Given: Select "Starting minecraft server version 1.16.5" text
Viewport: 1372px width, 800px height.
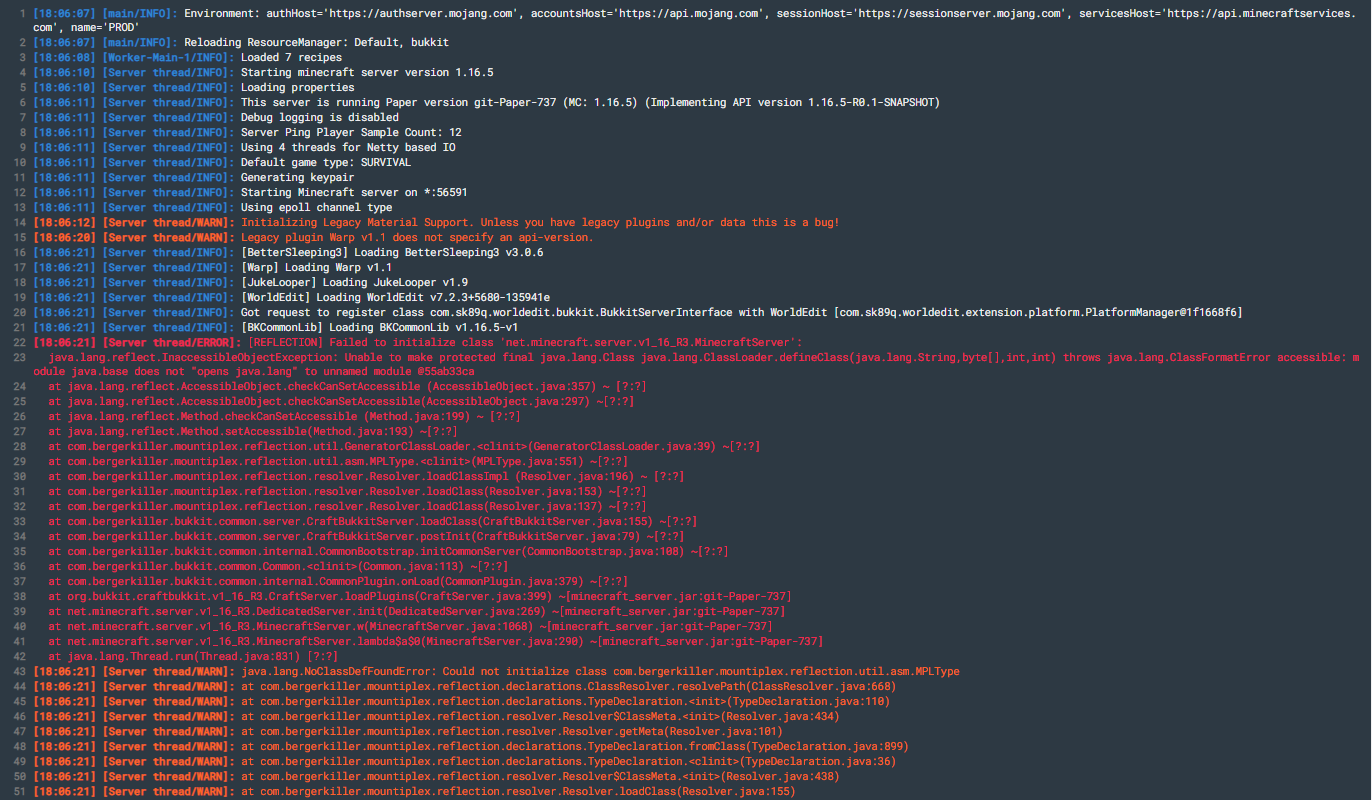Looking at the screenshot, I should pyautogui.click(x=367, y=73).
